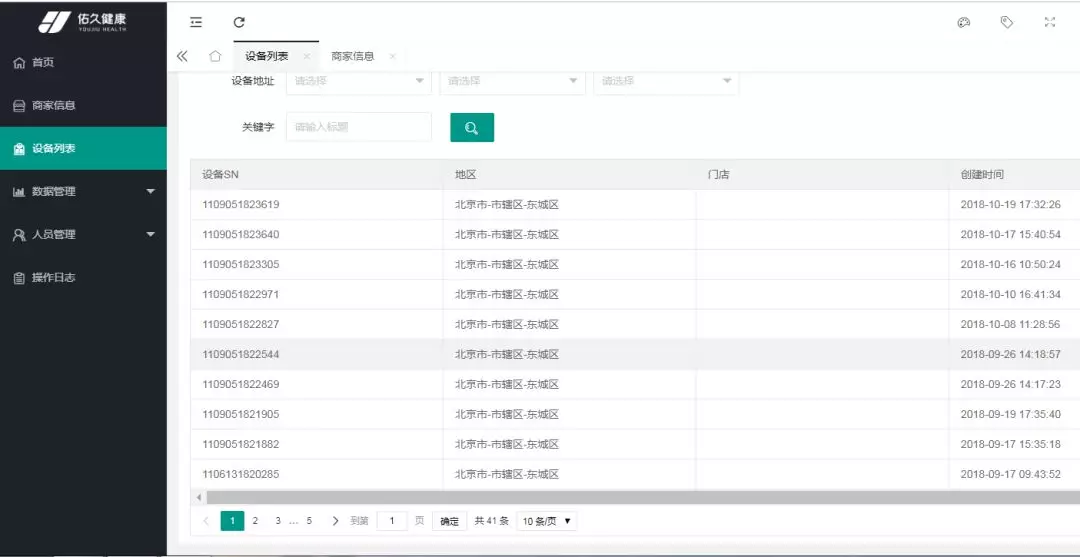Image resolution: width=1080 pixels, height=557 pixels.
Task: Click the green search button
Action: [x=472, y=127]
